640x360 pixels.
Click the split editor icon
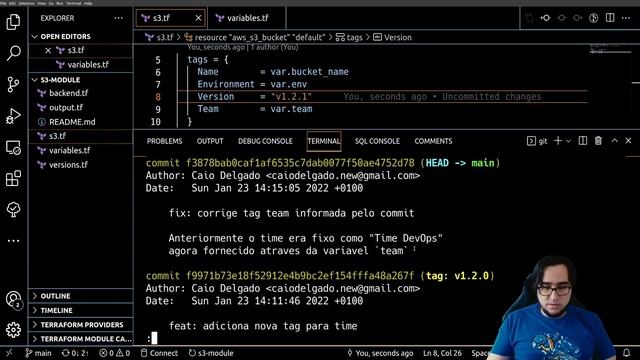click(x=610, y=18)
